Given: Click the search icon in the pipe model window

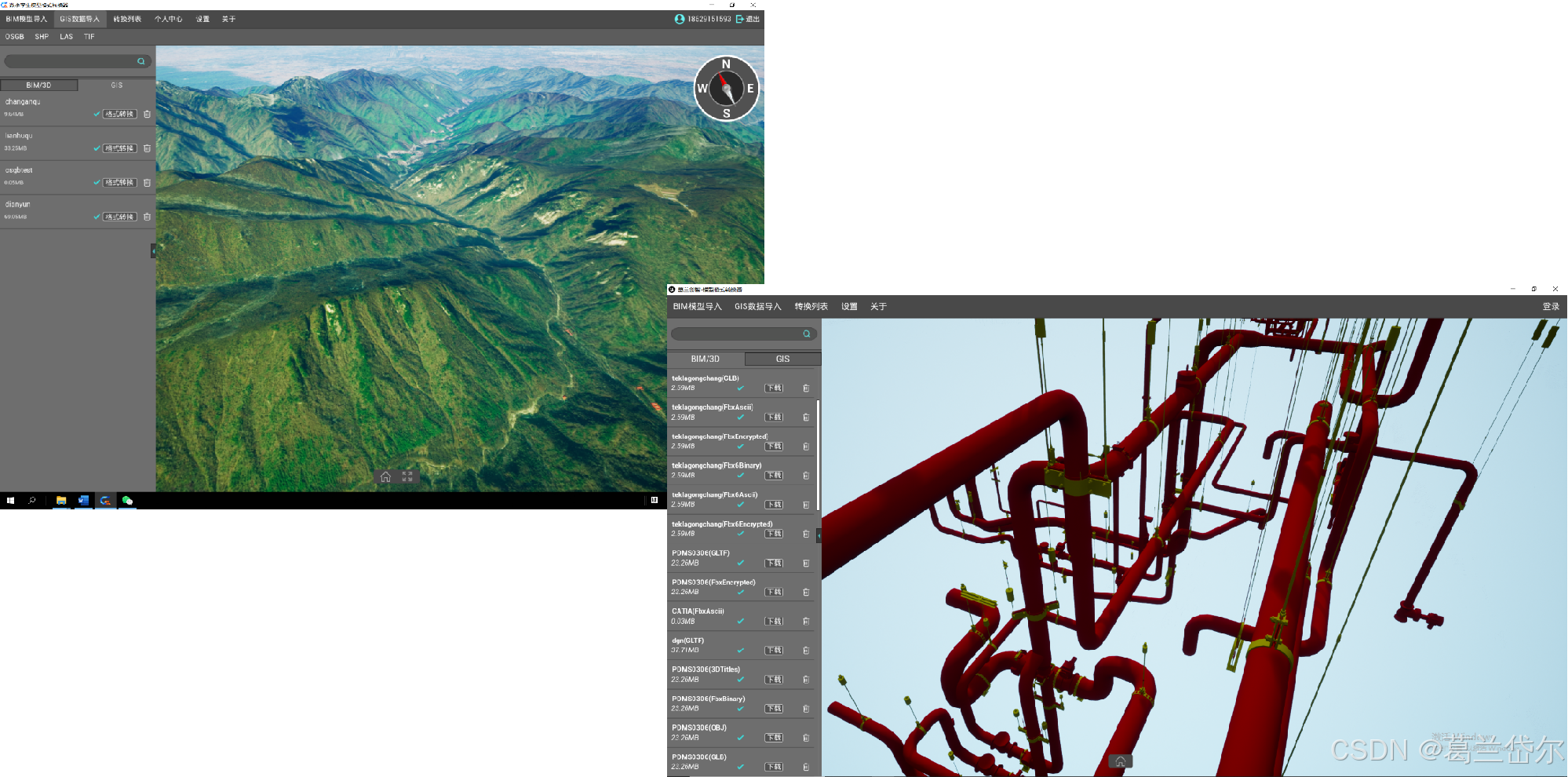Looking at the screenshot, I should click(x=806, y=334).
